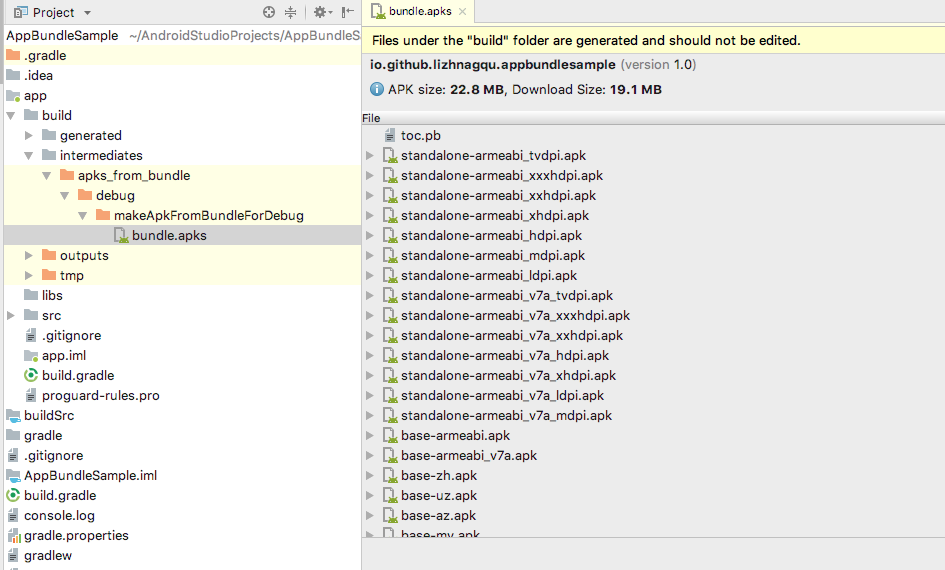This screenshot has height=570, width=945.
Task: Switch to the bundle.apks tab
Action: (x=419, y=12)
